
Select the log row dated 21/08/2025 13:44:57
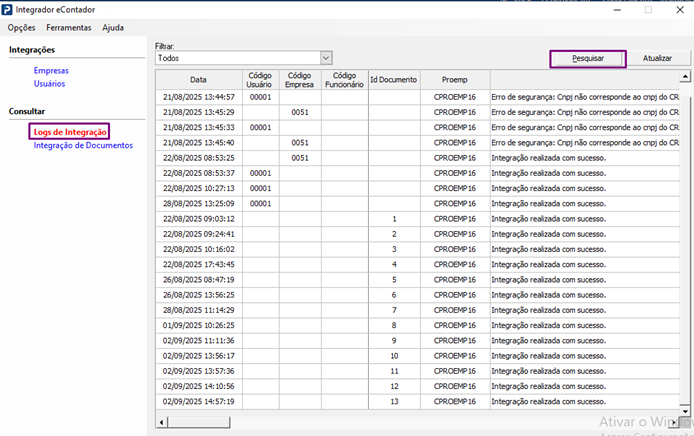click(198, 97)
